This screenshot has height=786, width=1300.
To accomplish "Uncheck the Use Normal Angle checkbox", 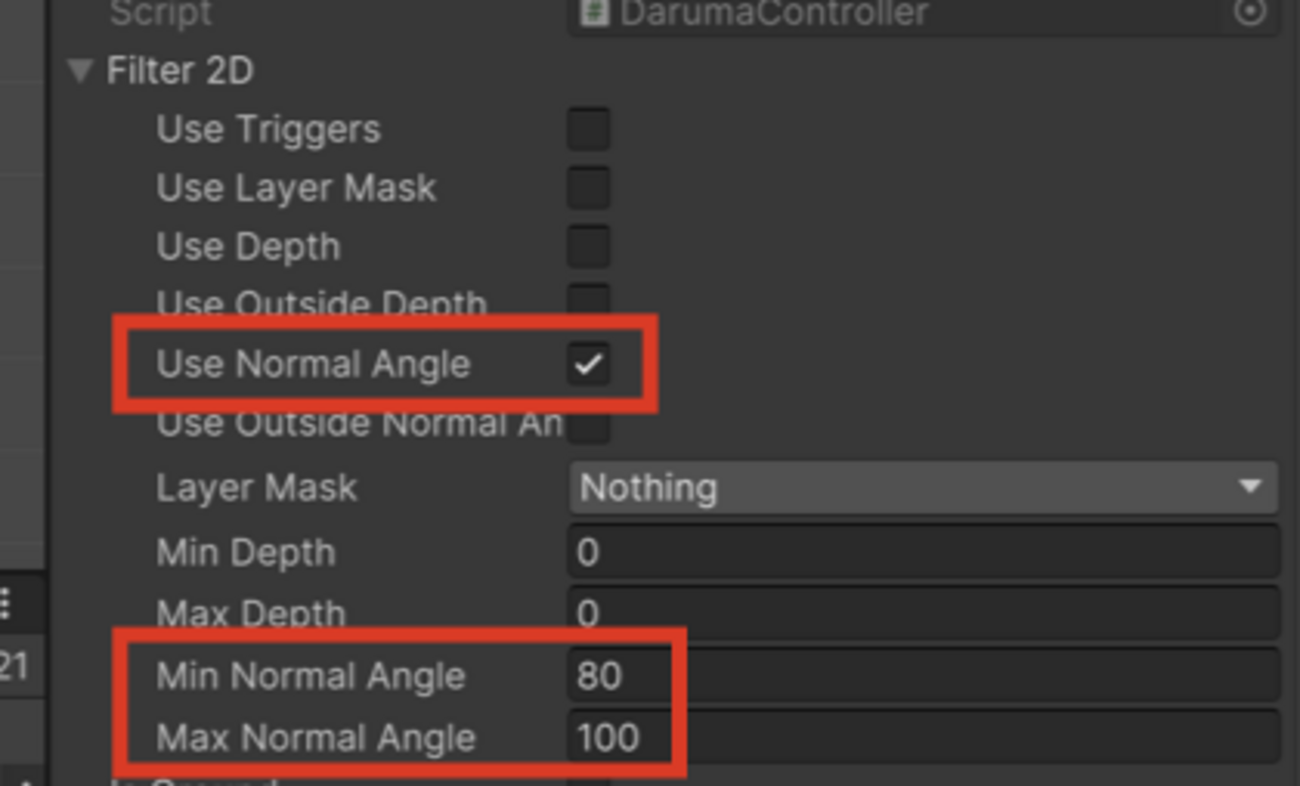I will click(x=588, y=365).
